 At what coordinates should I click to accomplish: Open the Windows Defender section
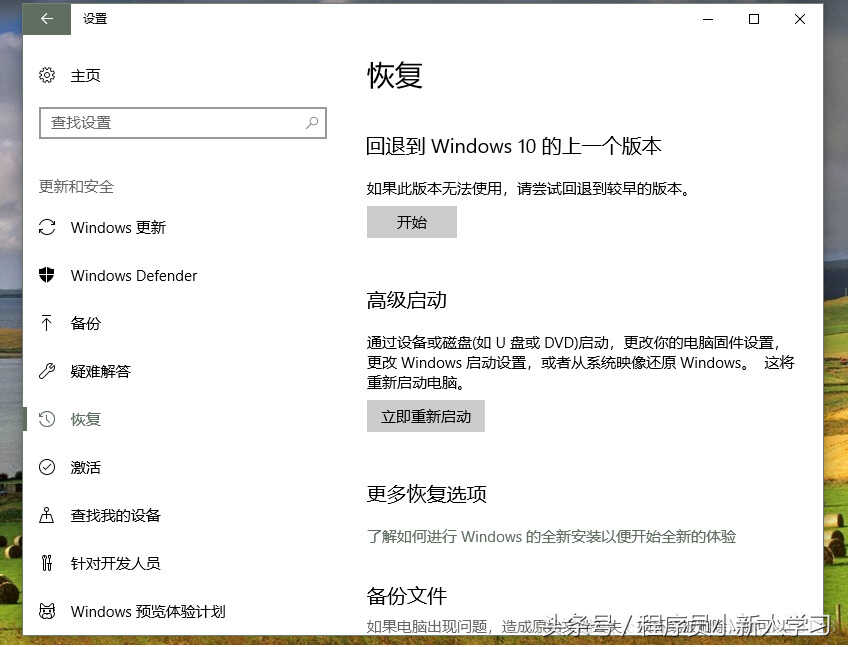[134, 275]
